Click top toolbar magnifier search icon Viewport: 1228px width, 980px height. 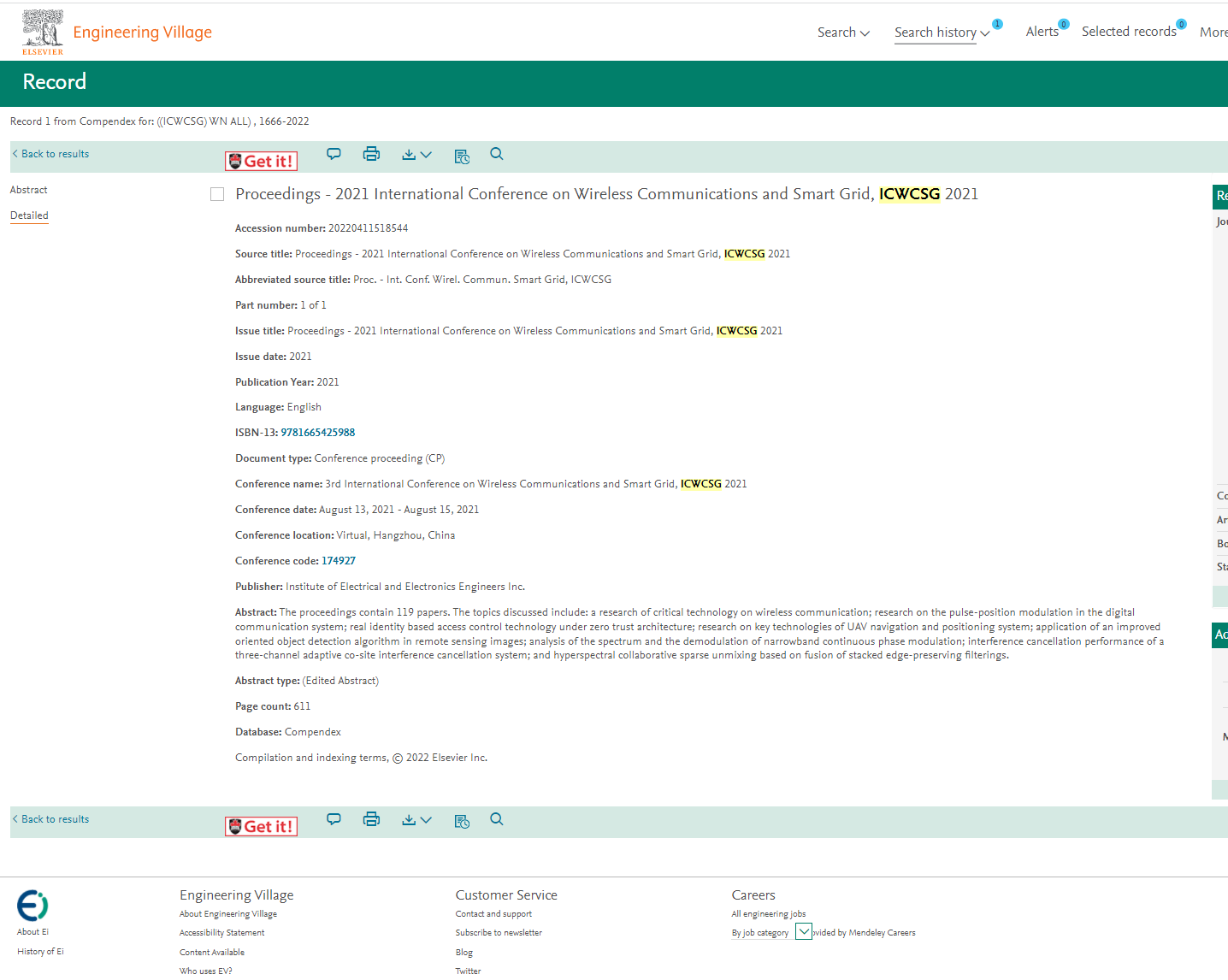(497, 154)
